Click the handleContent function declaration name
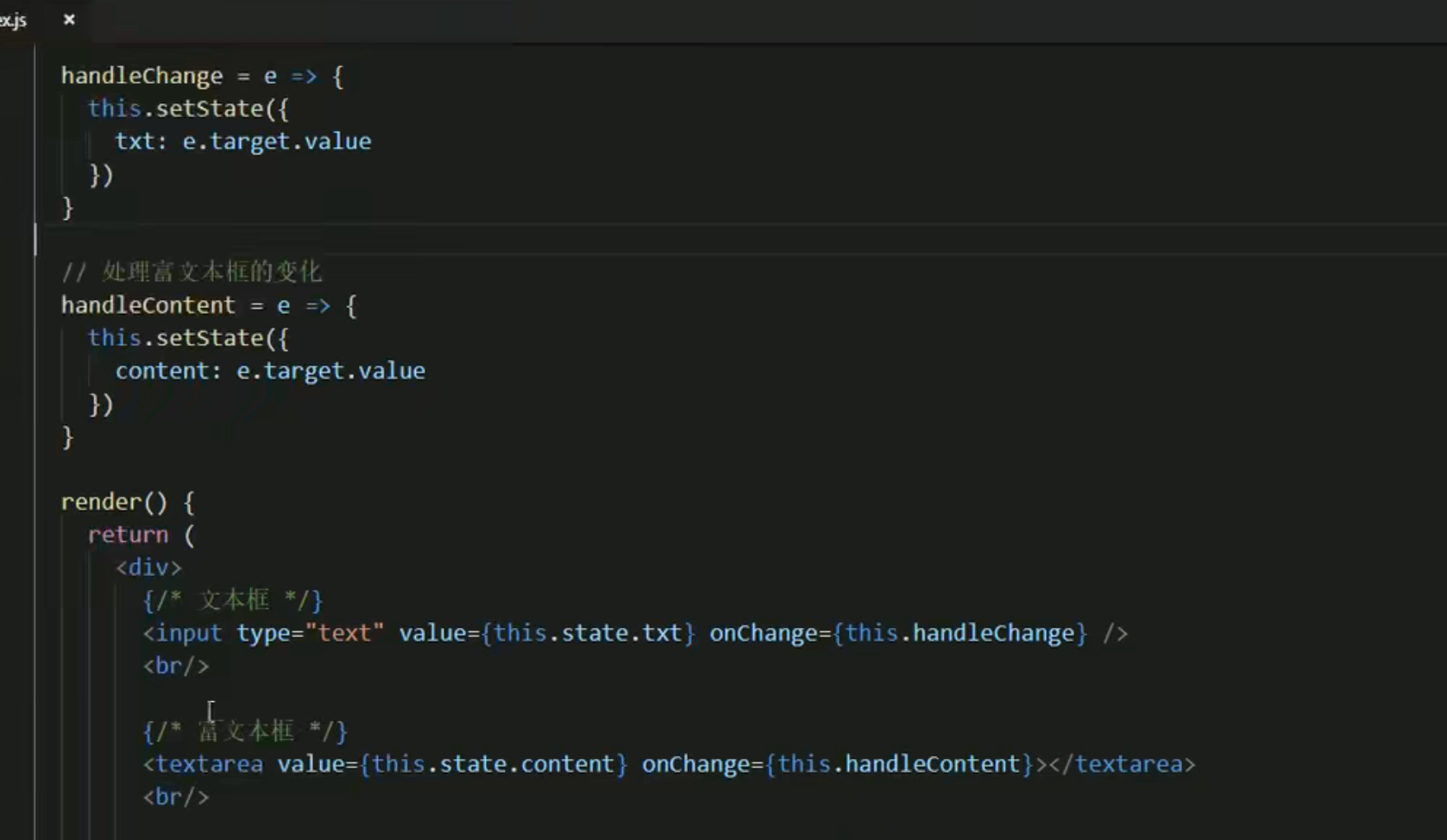The width and height of the screenshot is (1447, 840). click(x=148, y=305)
